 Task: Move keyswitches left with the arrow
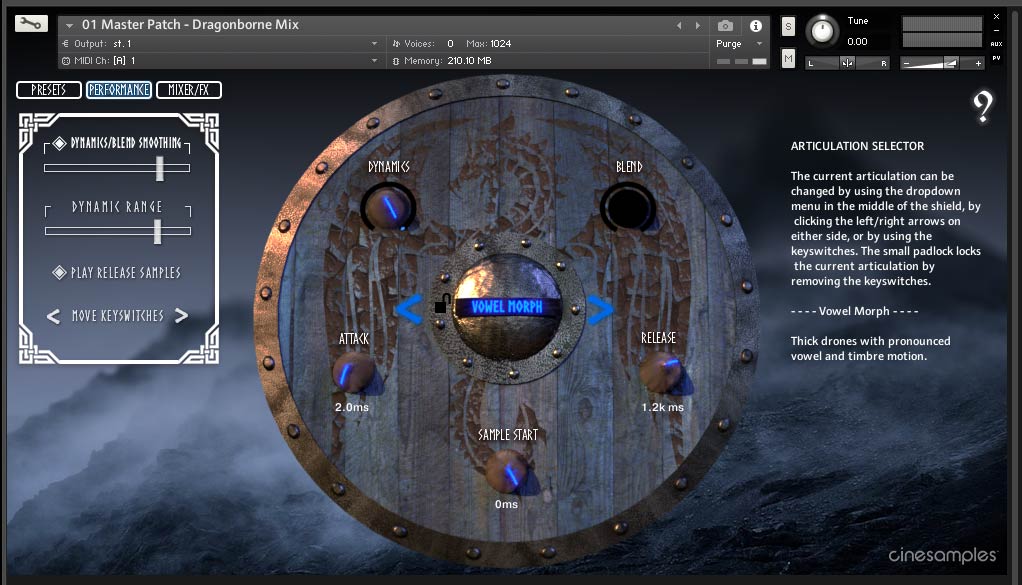[x=54, y=316]
